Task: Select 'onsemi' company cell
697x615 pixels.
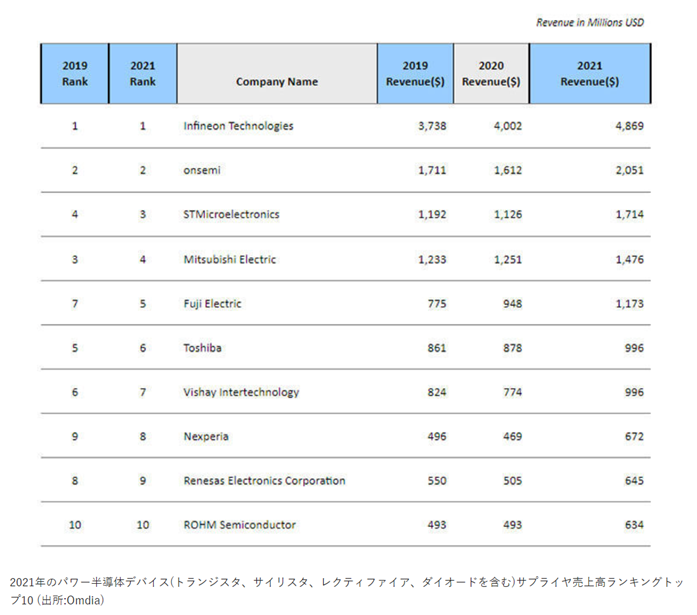Action: 202,170
